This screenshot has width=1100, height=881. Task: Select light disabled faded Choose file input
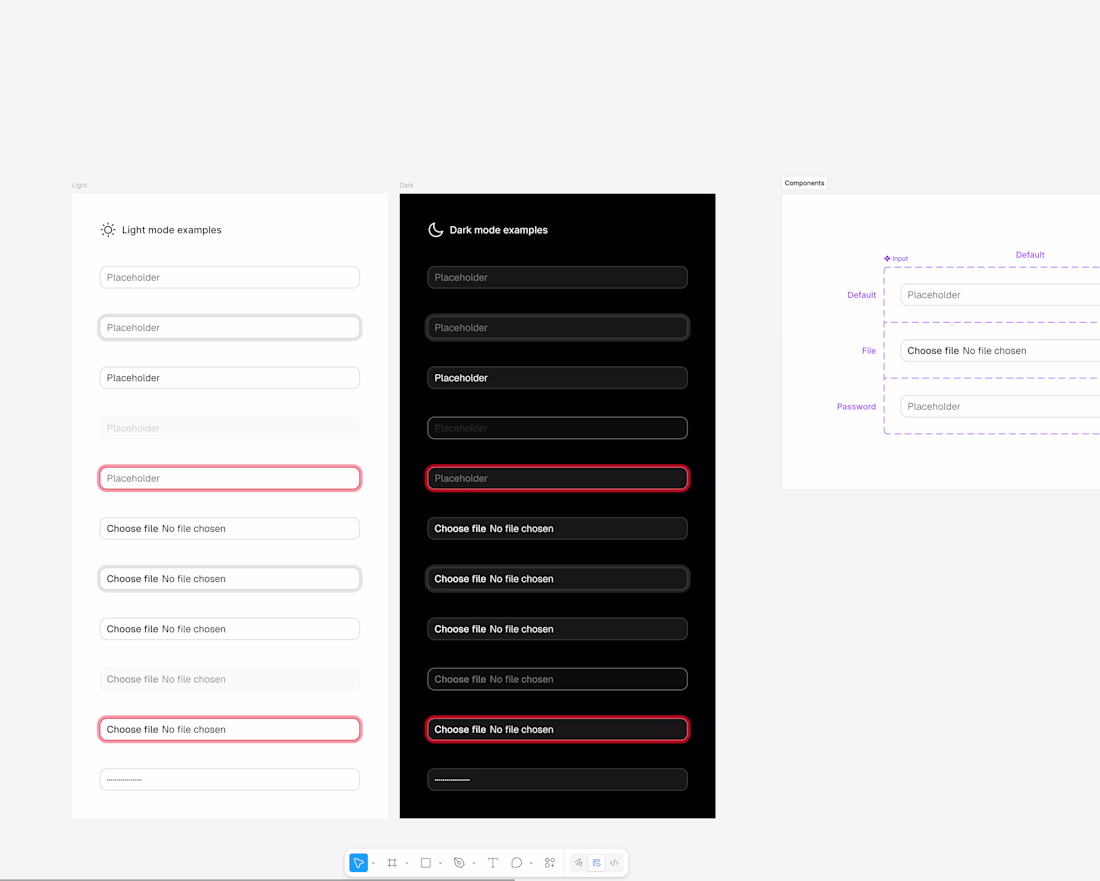[229, 679]
